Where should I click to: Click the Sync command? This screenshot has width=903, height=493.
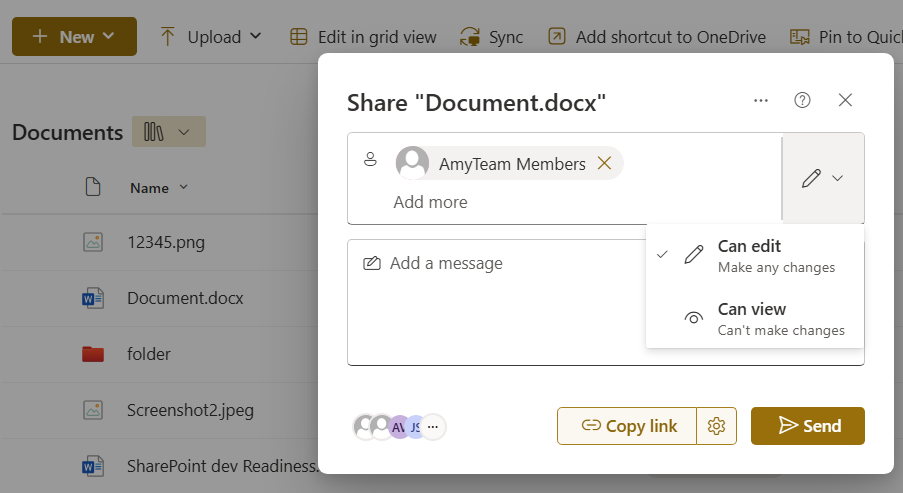491,37
